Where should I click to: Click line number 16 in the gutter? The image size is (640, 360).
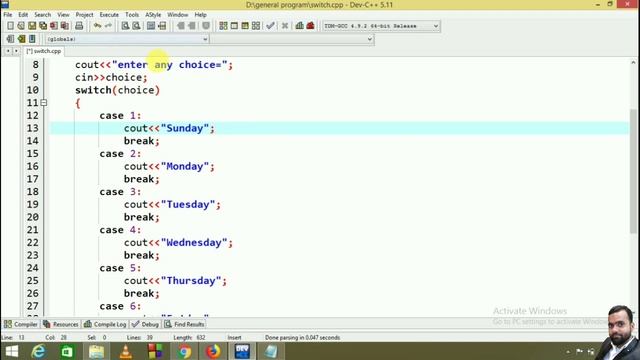pyautogui.click(x=33, y=166)
